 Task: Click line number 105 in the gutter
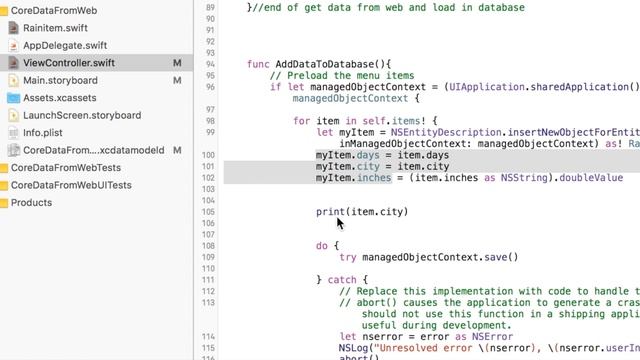[x=208, y=212]
